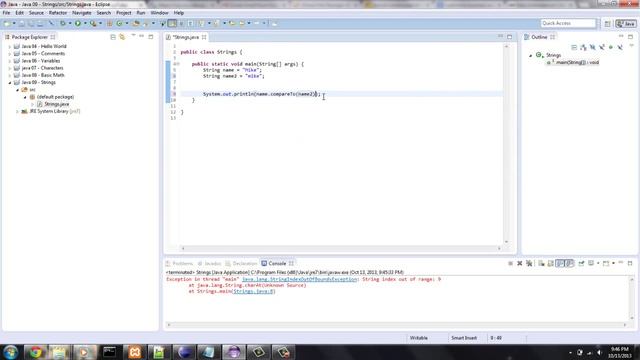Screen dimensions: 640x360
Task: Collapse the Strings class in Outline
Action: tap(531, 56)
